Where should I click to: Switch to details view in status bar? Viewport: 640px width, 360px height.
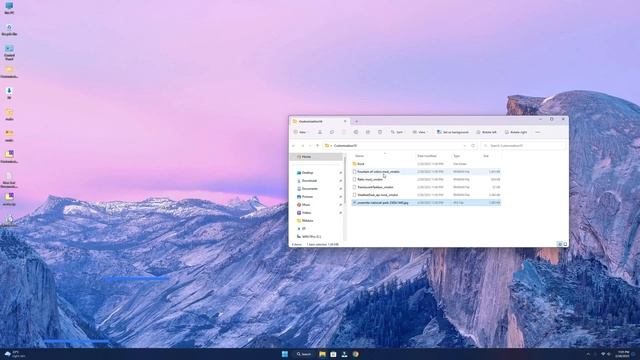click(560, 244)
